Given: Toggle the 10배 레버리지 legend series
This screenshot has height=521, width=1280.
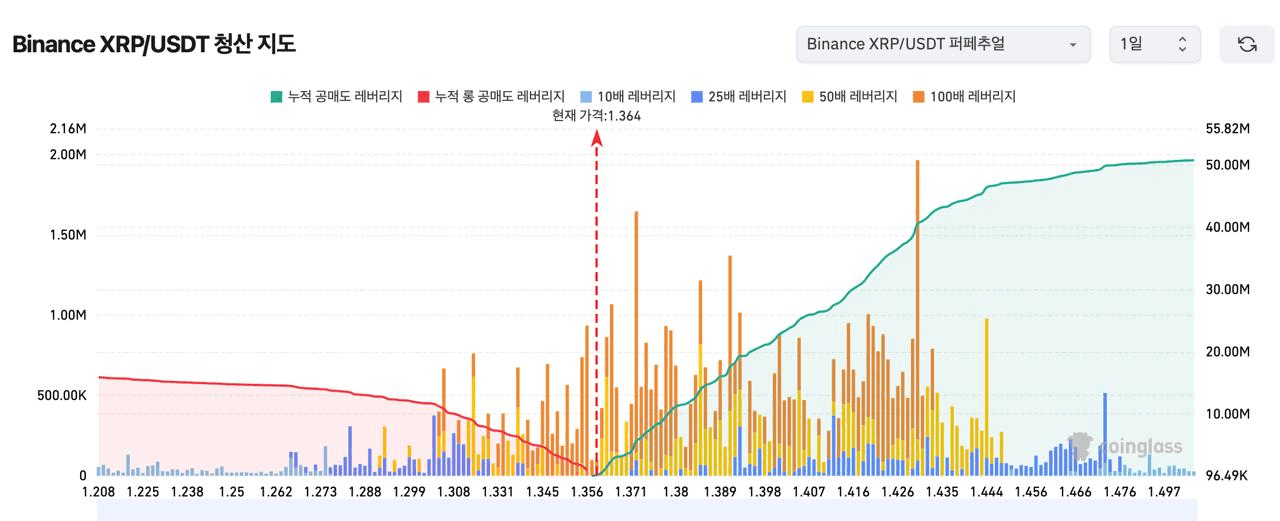Looking at the screenshot, I should [628, 97].
